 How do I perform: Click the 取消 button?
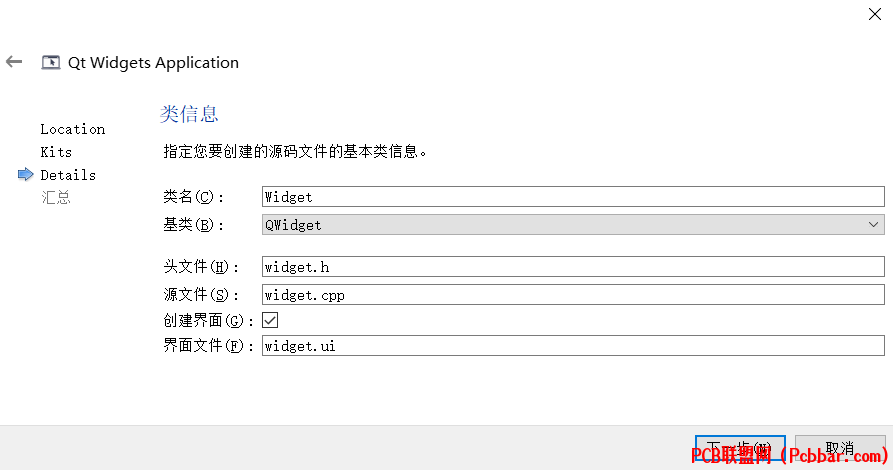click(x=840, y=448)
